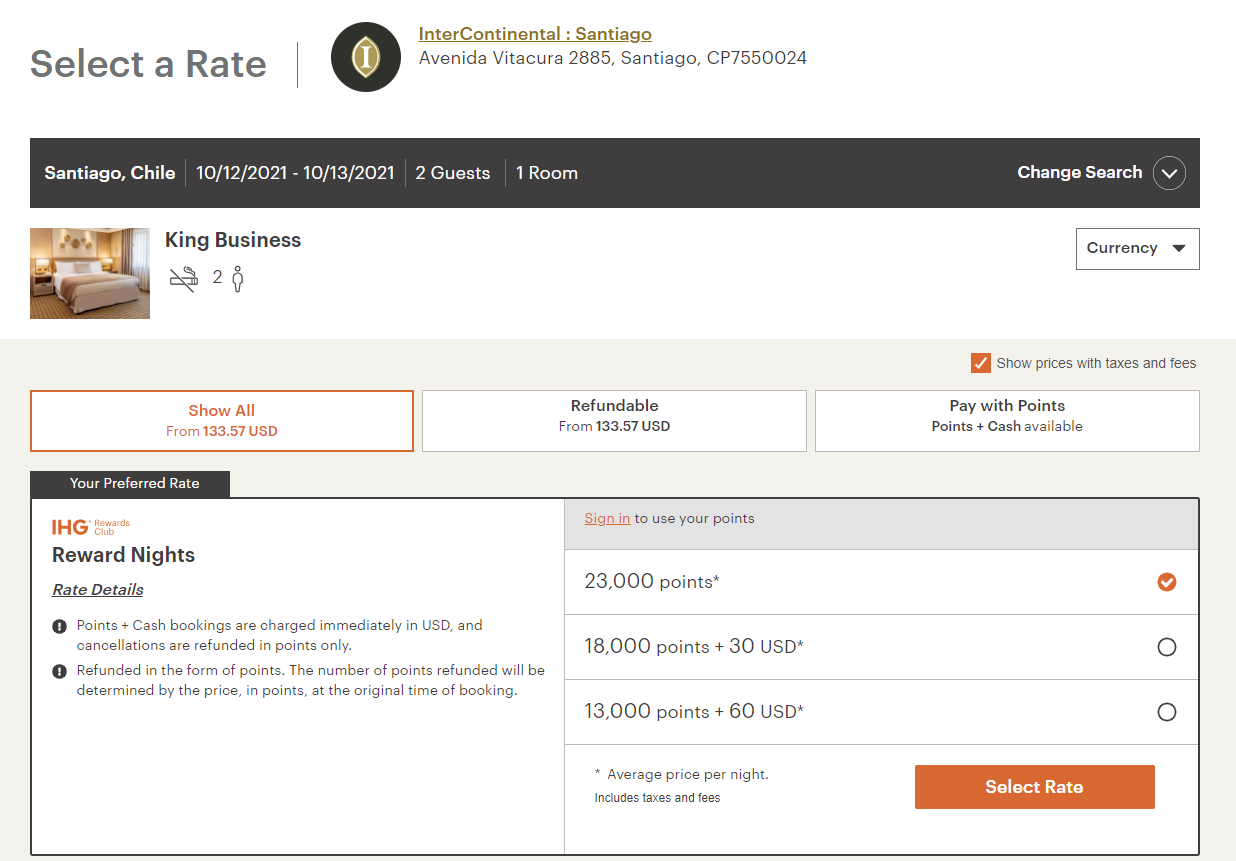Click the dates 10/12/2021 - 10/13/2021
Viewport: 1236px width, 861px height.
coord(295,173)
